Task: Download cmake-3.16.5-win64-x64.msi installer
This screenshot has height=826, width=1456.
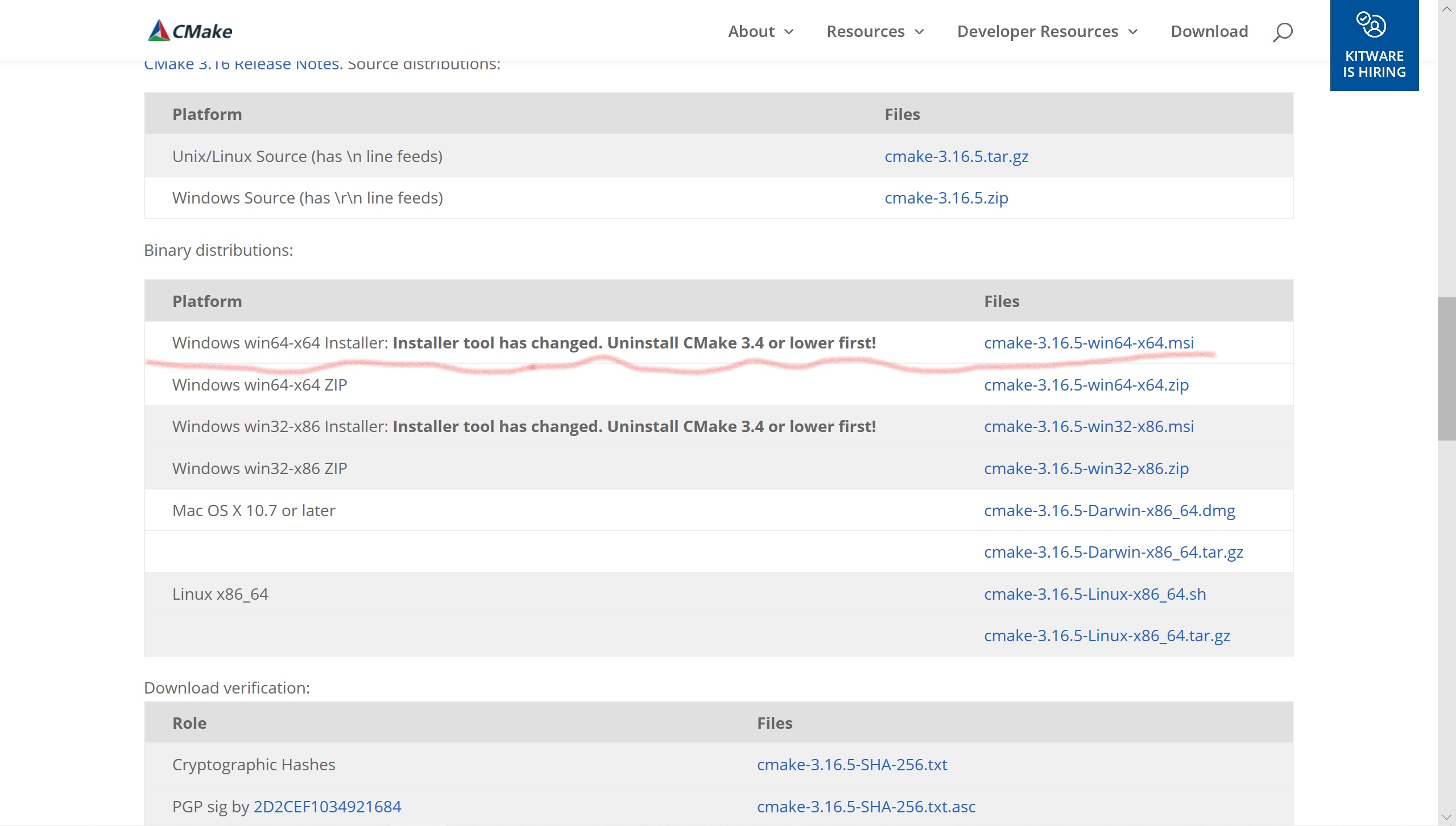Action: (1088, 342)
